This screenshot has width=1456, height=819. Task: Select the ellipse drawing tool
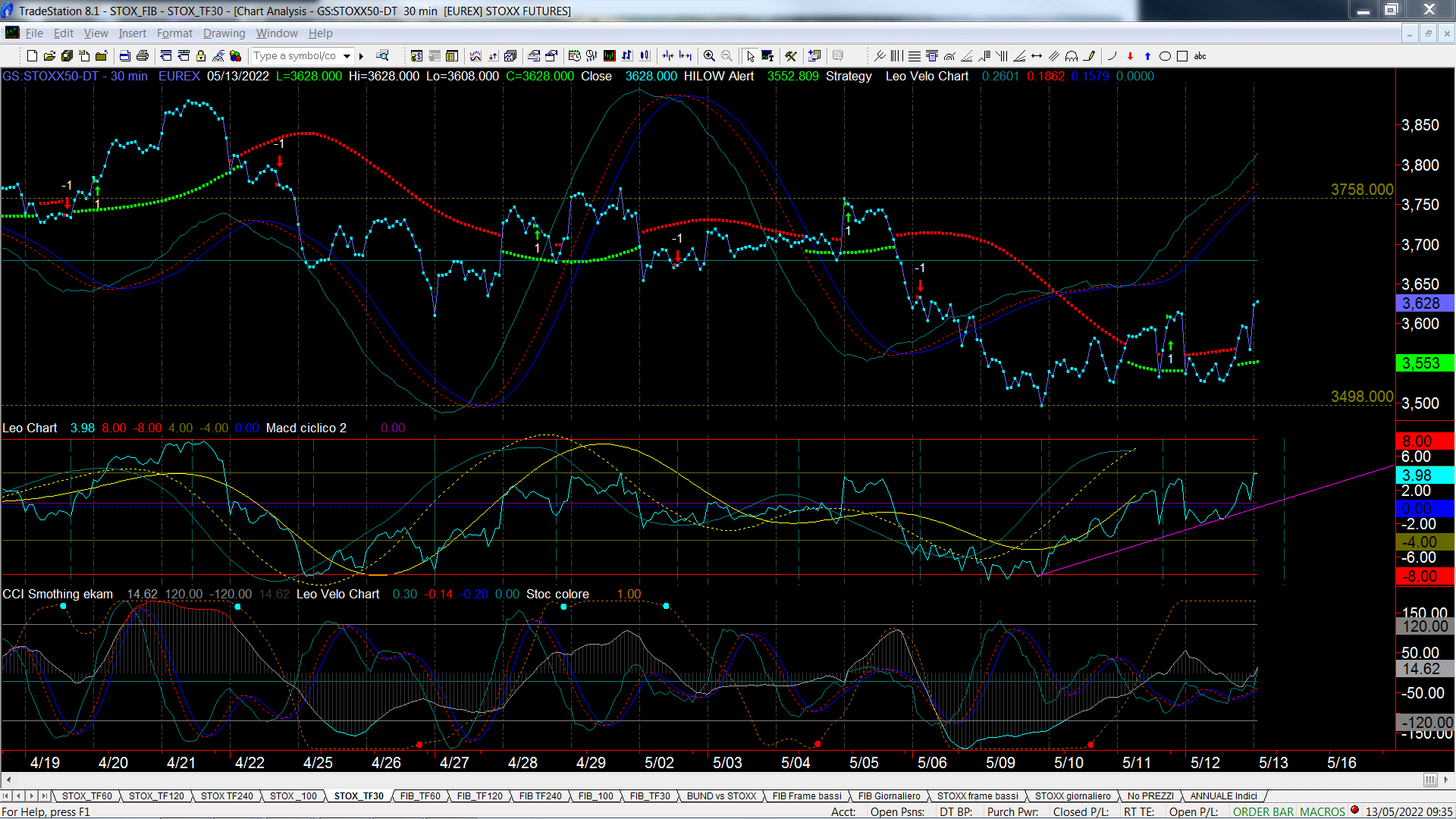coord(1165,56)
